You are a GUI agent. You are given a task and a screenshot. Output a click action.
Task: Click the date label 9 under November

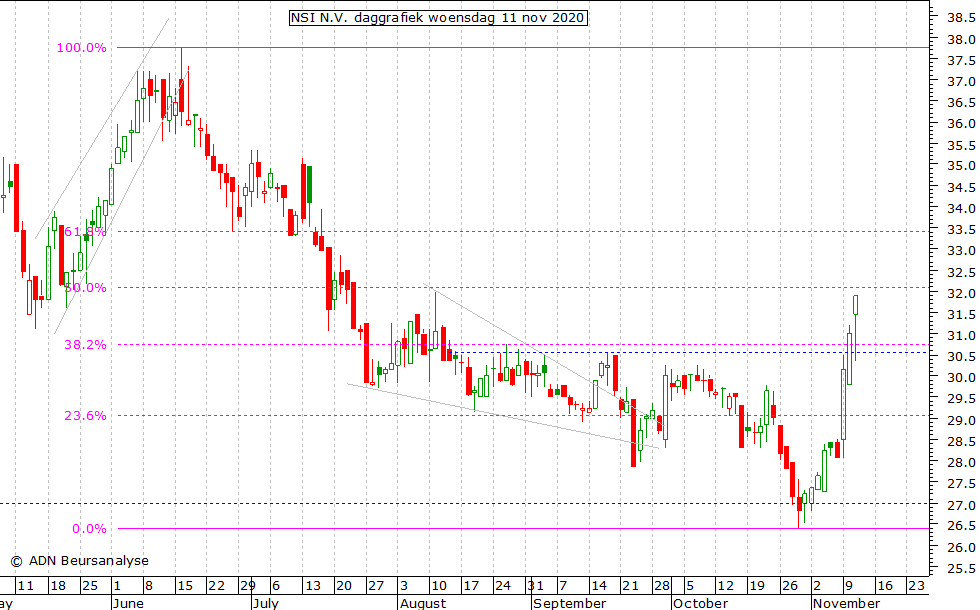849,586
